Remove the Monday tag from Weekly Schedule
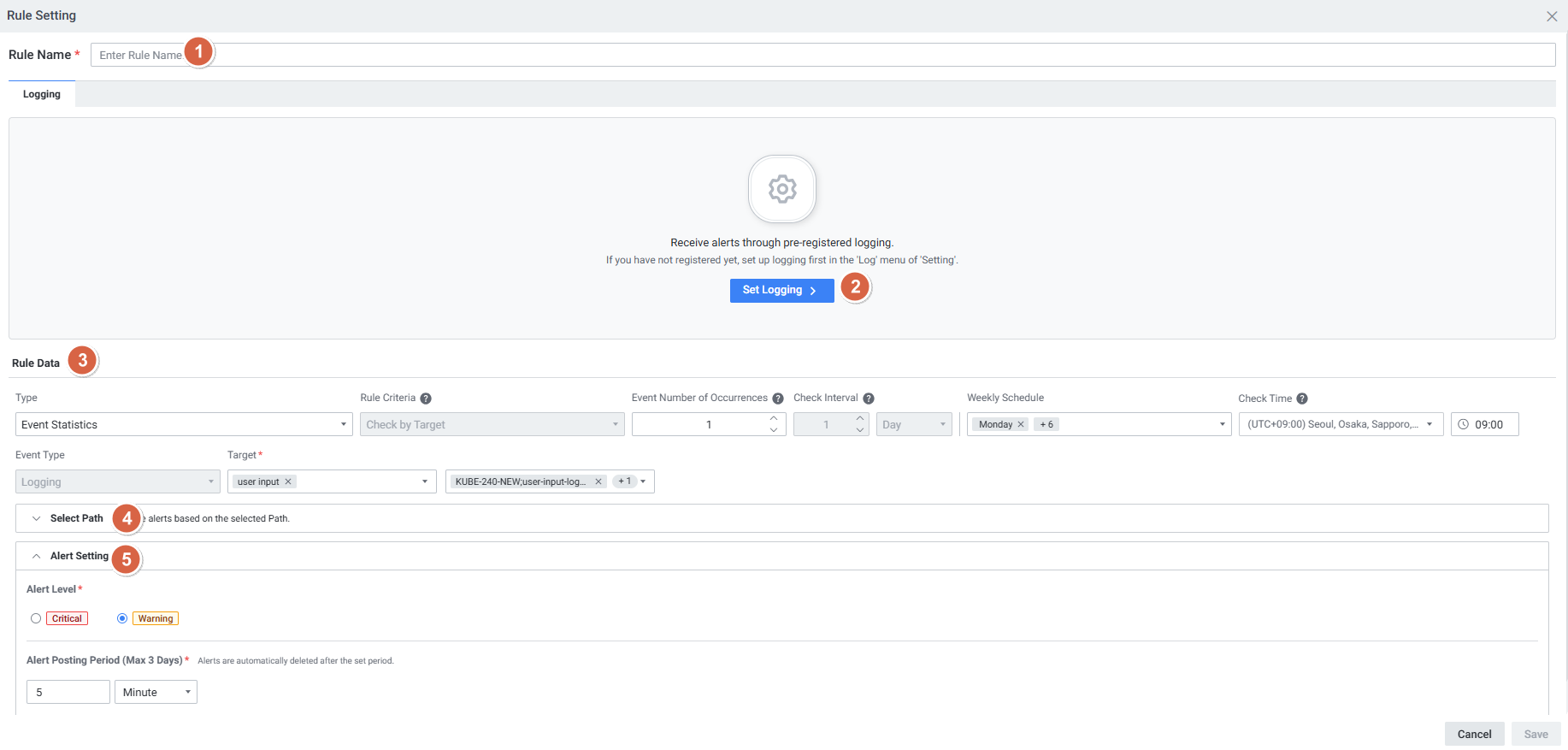Viewport: 1568px width, 750px height. [1021, 424]
